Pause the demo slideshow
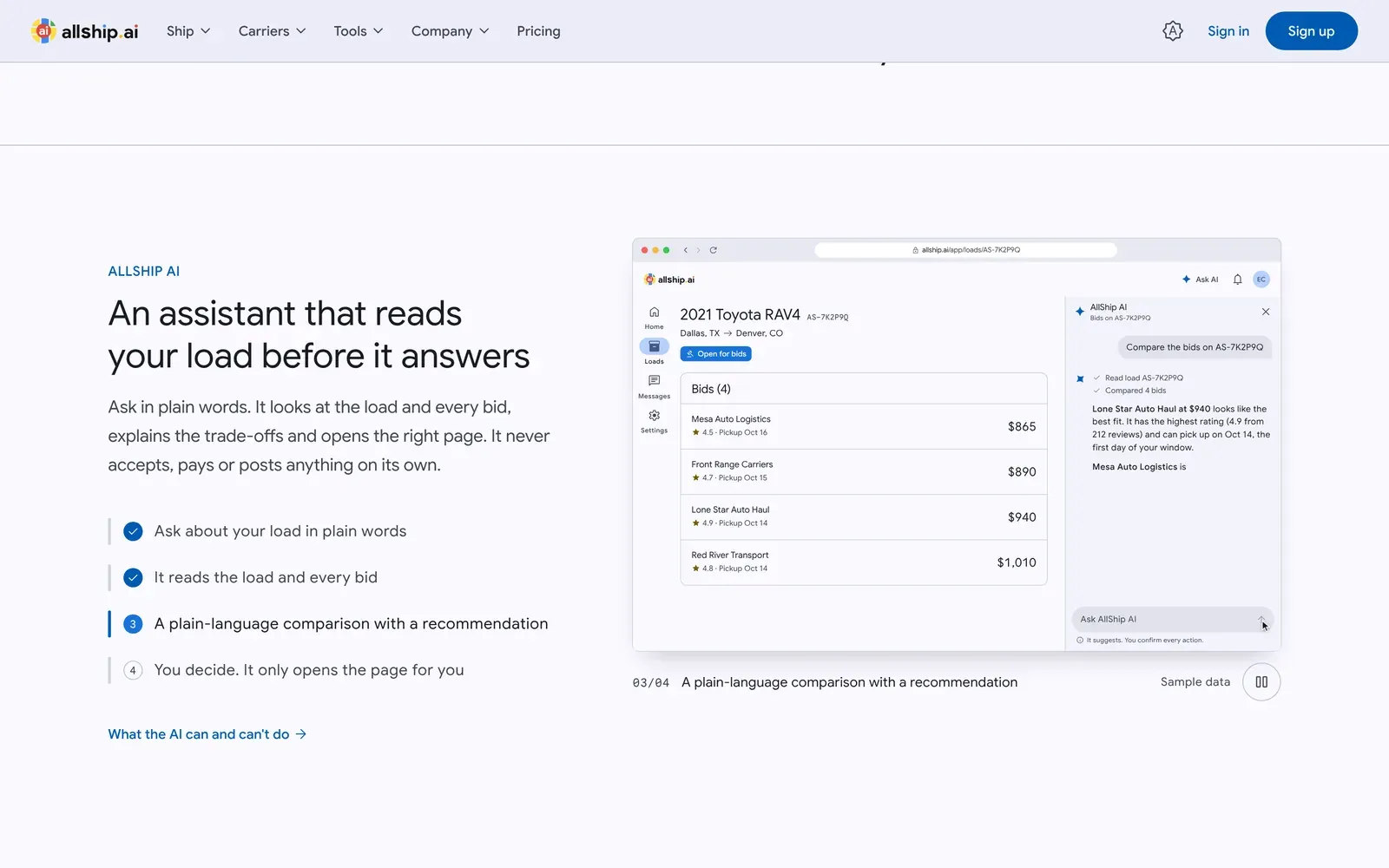The image size is (1389, 868). click(1261, 682)
